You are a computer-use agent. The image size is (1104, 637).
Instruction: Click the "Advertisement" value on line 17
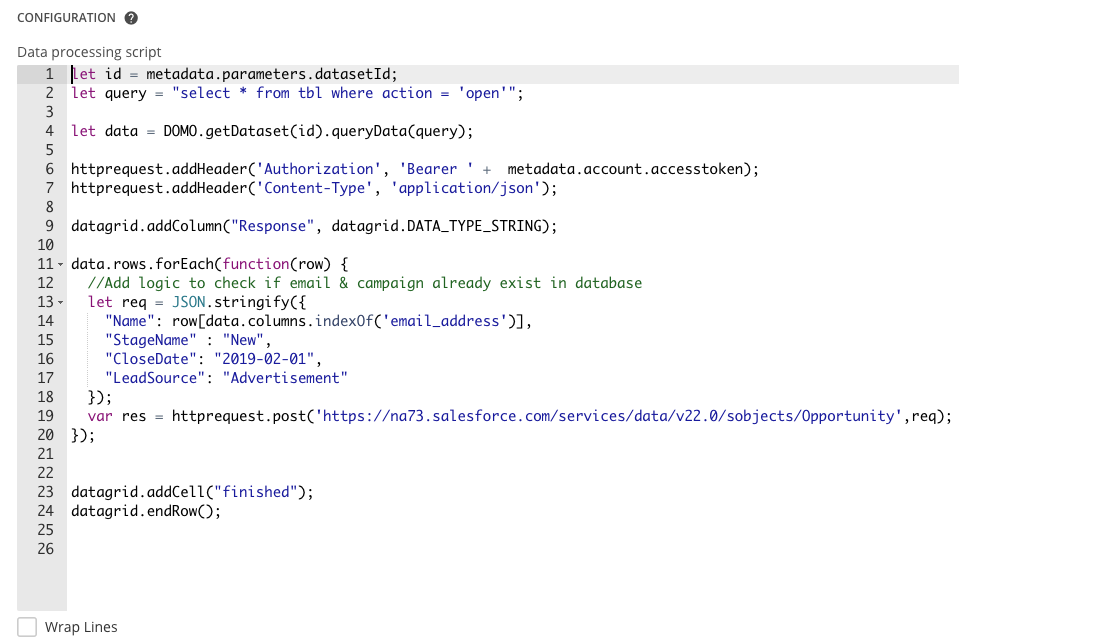point(285,378)
